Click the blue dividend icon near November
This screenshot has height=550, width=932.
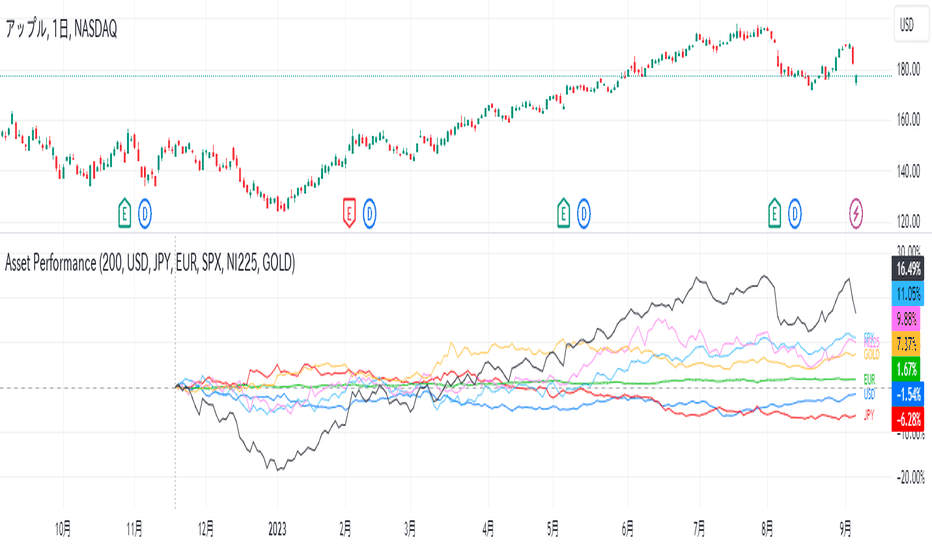pyautogui.click(x=145, y=213)
